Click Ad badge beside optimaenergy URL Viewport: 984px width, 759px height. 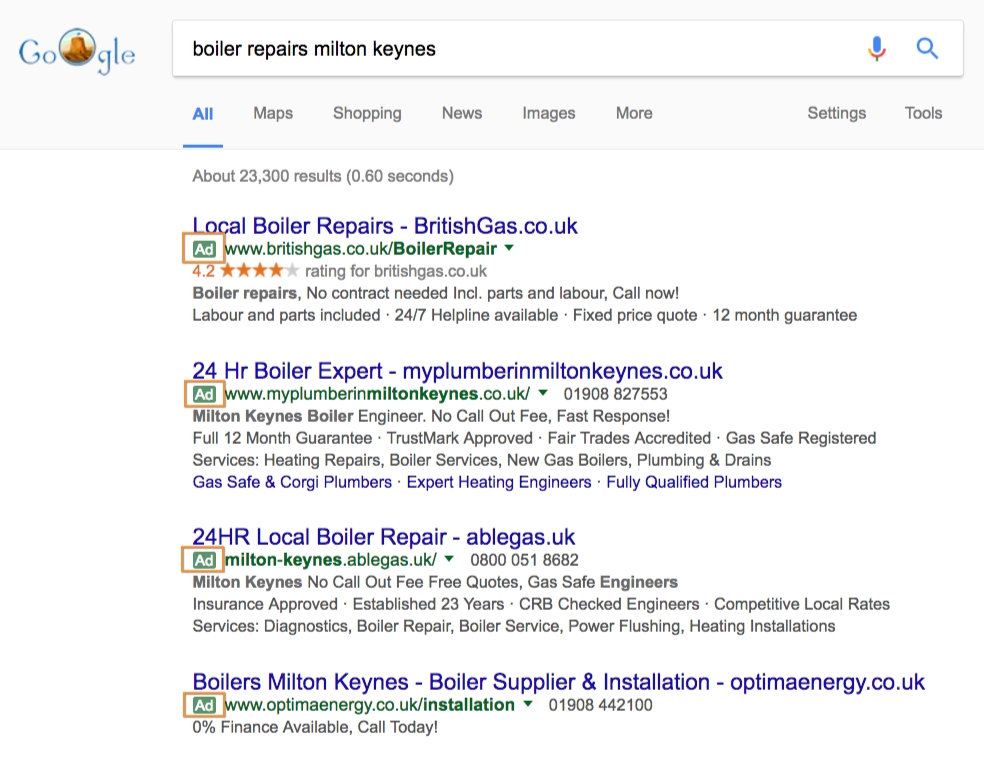click(204, 705)
